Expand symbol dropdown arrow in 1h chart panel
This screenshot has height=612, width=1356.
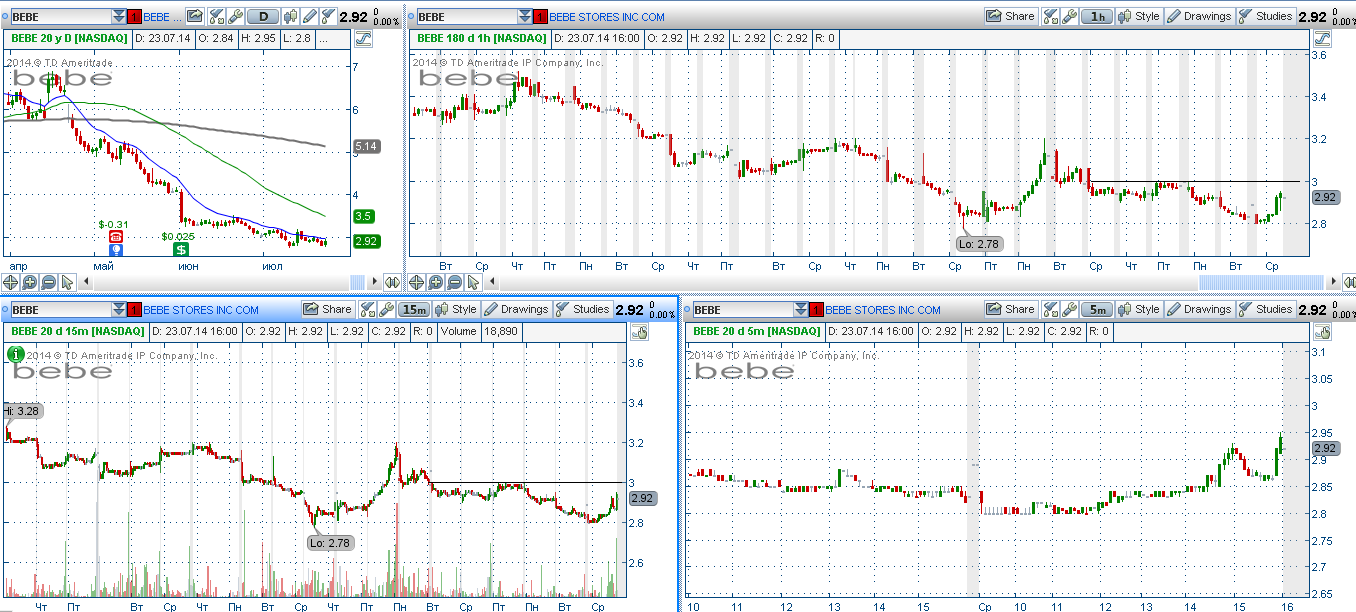[526, 16]
